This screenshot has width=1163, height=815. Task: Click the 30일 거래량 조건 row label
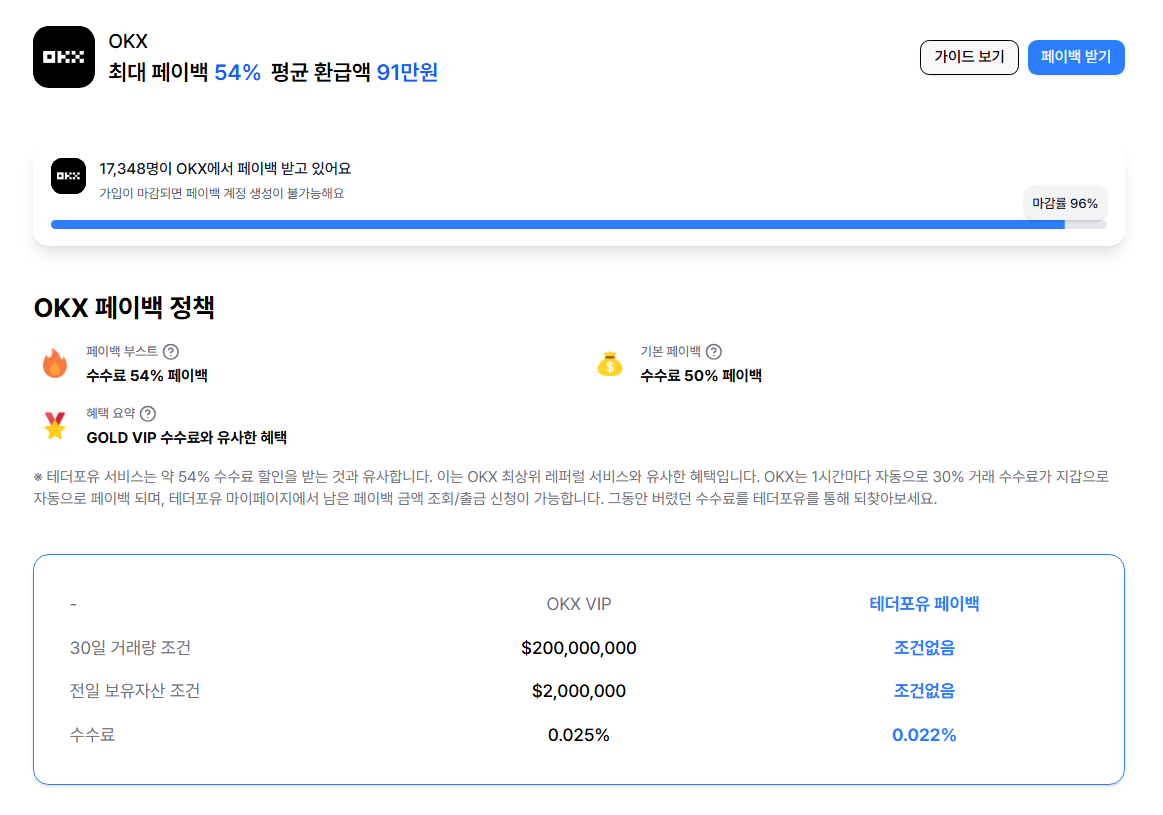click(x=131, y=647)
